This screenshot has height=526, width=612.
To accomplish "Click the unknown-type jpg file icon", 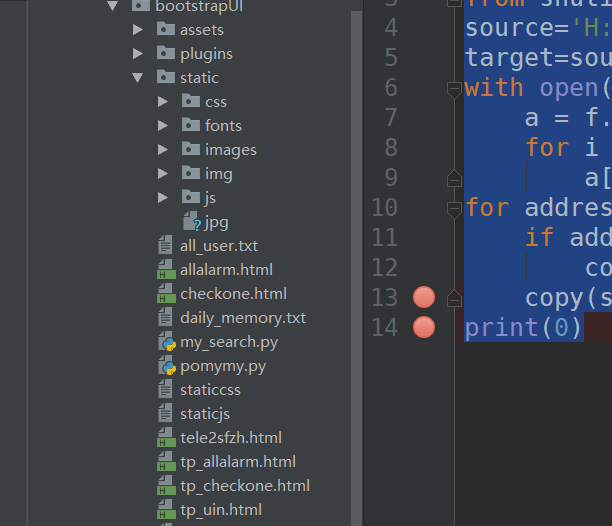I will tap(192, 221).
